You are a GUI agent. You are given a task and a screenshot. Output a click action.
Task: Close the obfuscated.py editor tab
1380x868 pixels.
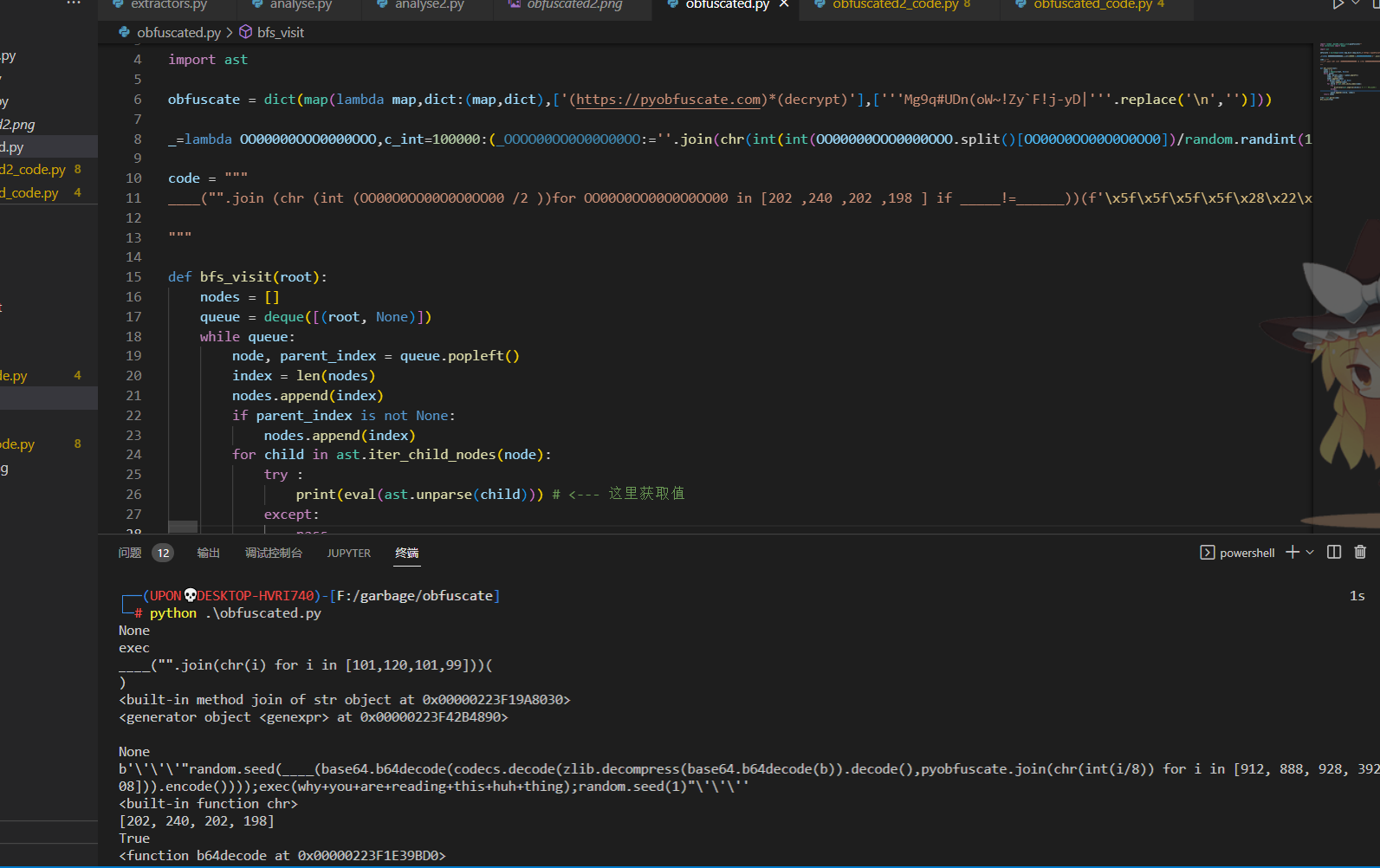784,4
